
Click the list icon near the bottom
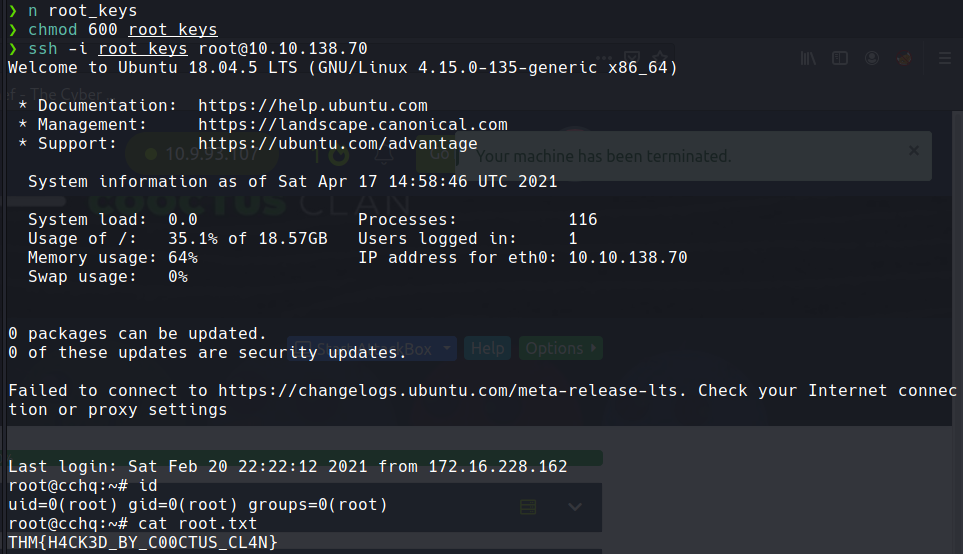[528, 508]
